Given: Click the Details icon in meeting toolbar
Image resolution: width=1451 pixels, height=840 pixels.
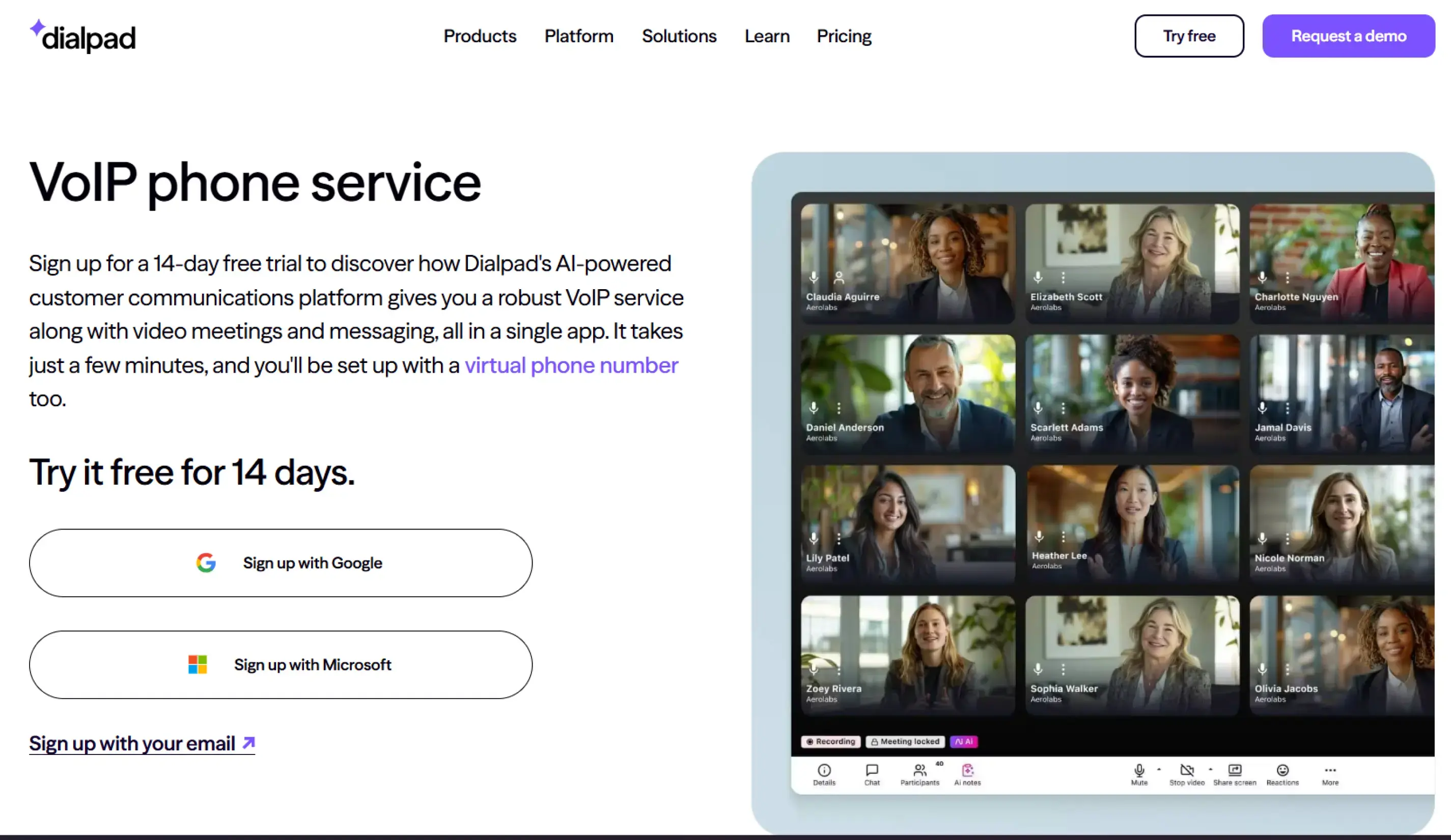Looking at the screenshot, I should [824, 774].
